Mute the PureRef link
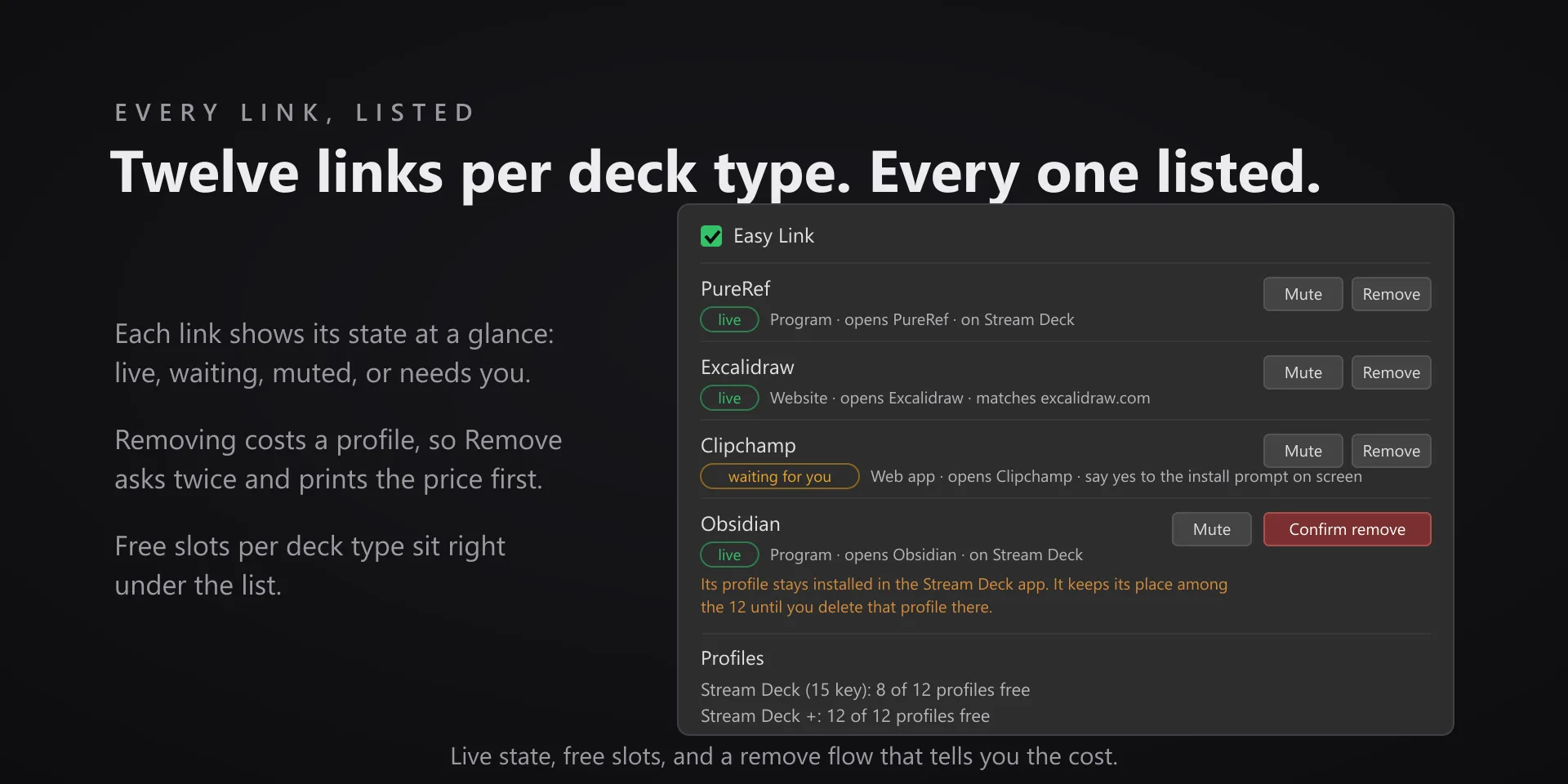The height and width of the screenshot is (784, 1568). tap(1303, 294)
